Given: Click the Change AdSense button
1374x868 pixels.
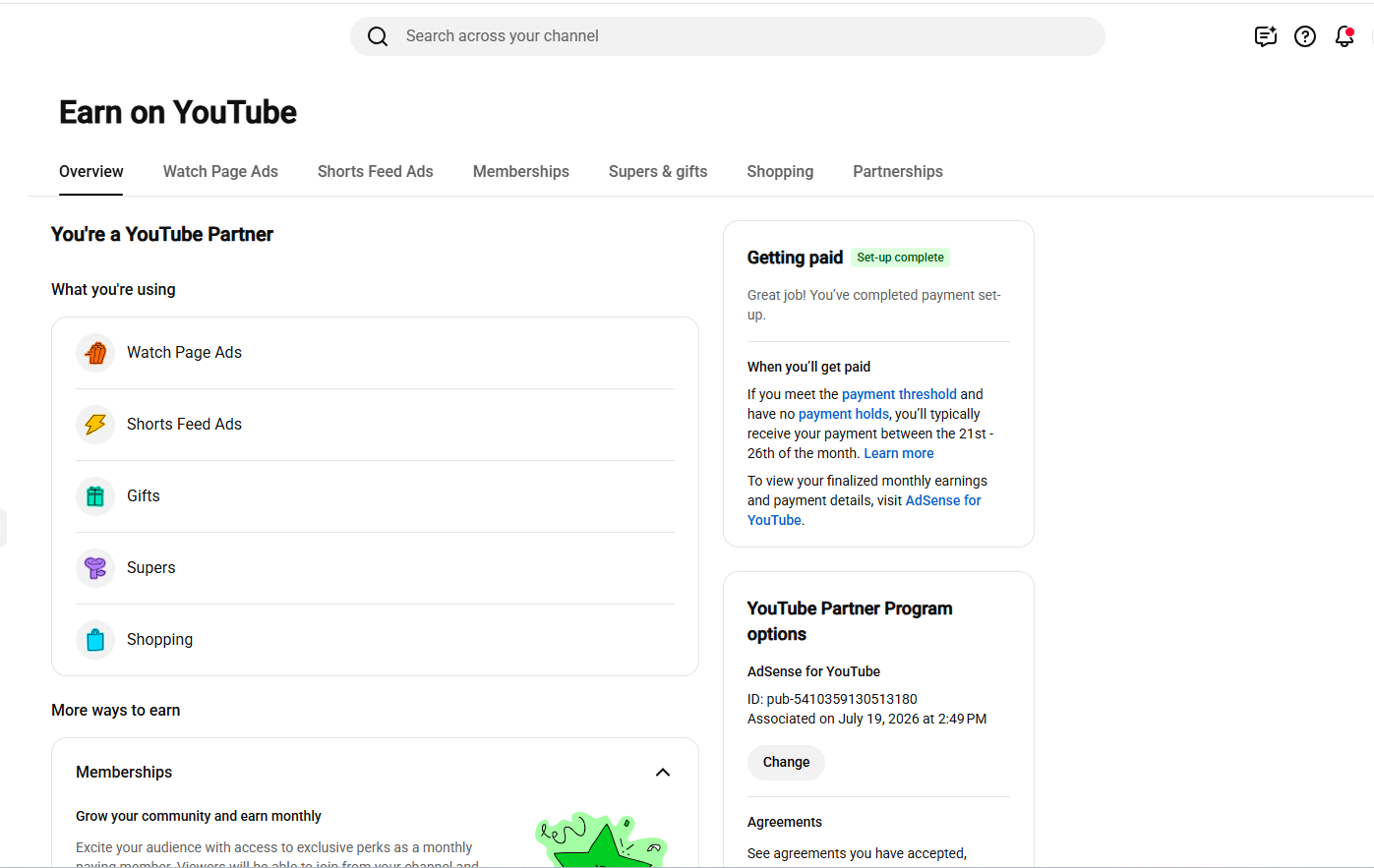Looking at the screenshot, I should (787, 763).
